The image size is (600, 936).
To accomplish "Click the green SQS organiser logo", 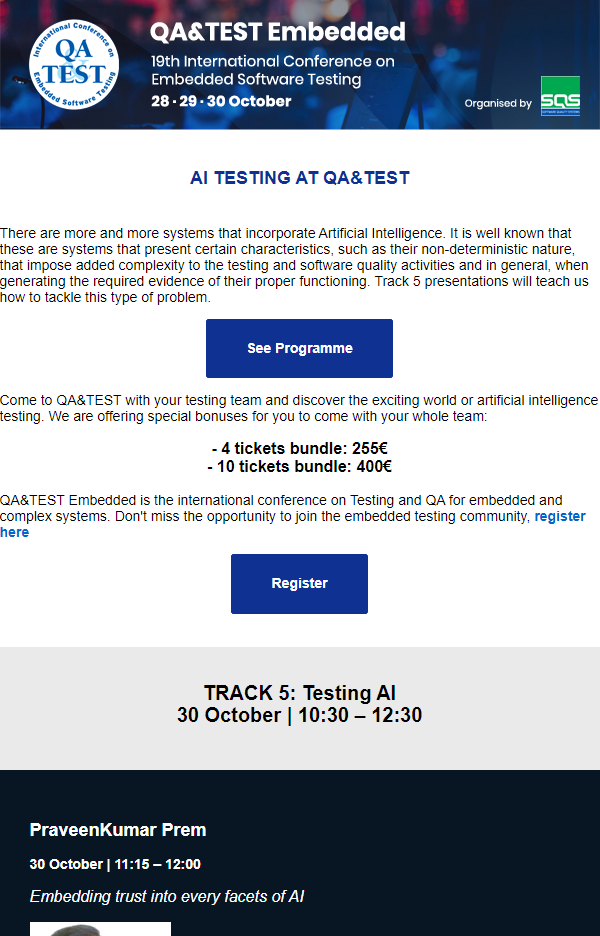I will pyautogui.click(x=560, y=96).
